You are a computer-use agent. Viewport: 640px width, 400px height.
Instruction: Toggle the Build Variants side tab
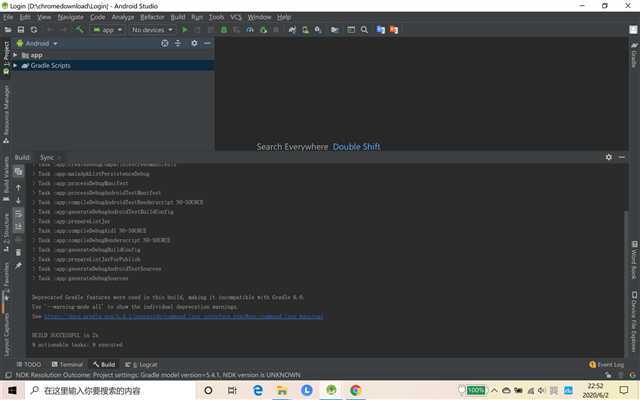coord(6,178)
